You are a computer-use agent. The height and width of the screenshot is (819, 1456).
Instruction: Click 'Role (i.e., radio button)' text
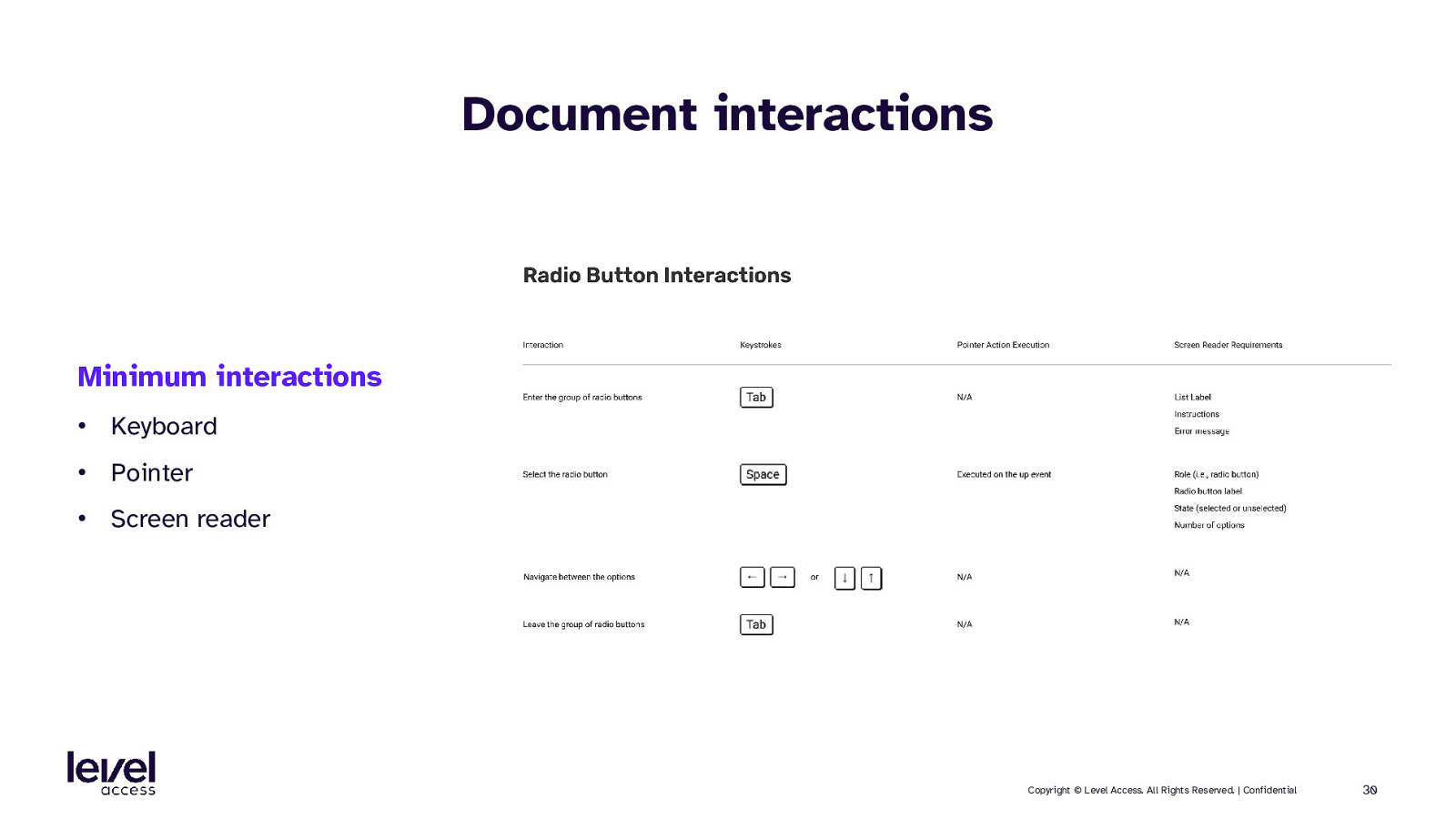pos(1216,474)
